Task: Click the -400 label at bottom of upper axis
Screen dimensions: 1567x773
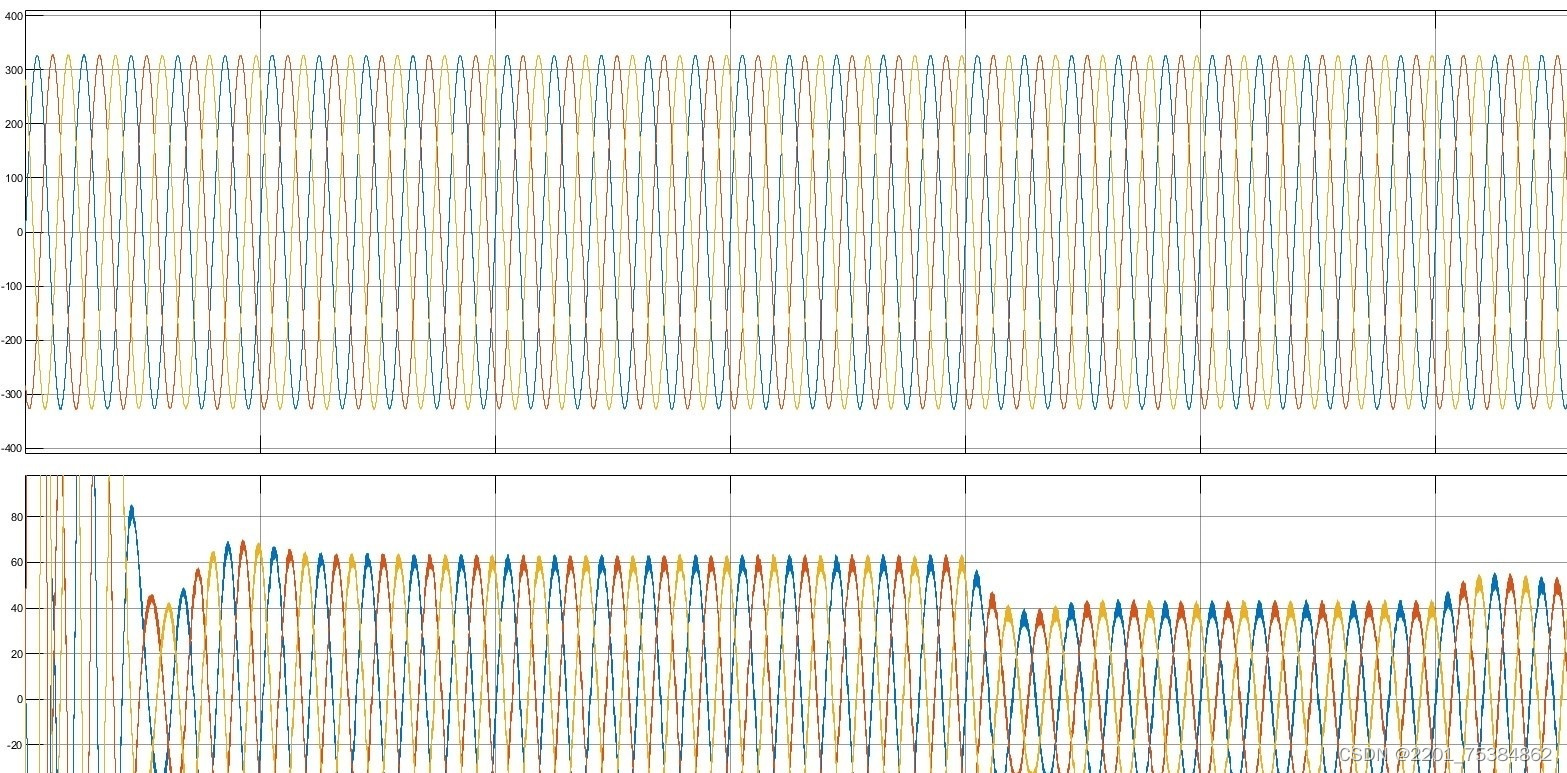Action: (x=10, y=448)
